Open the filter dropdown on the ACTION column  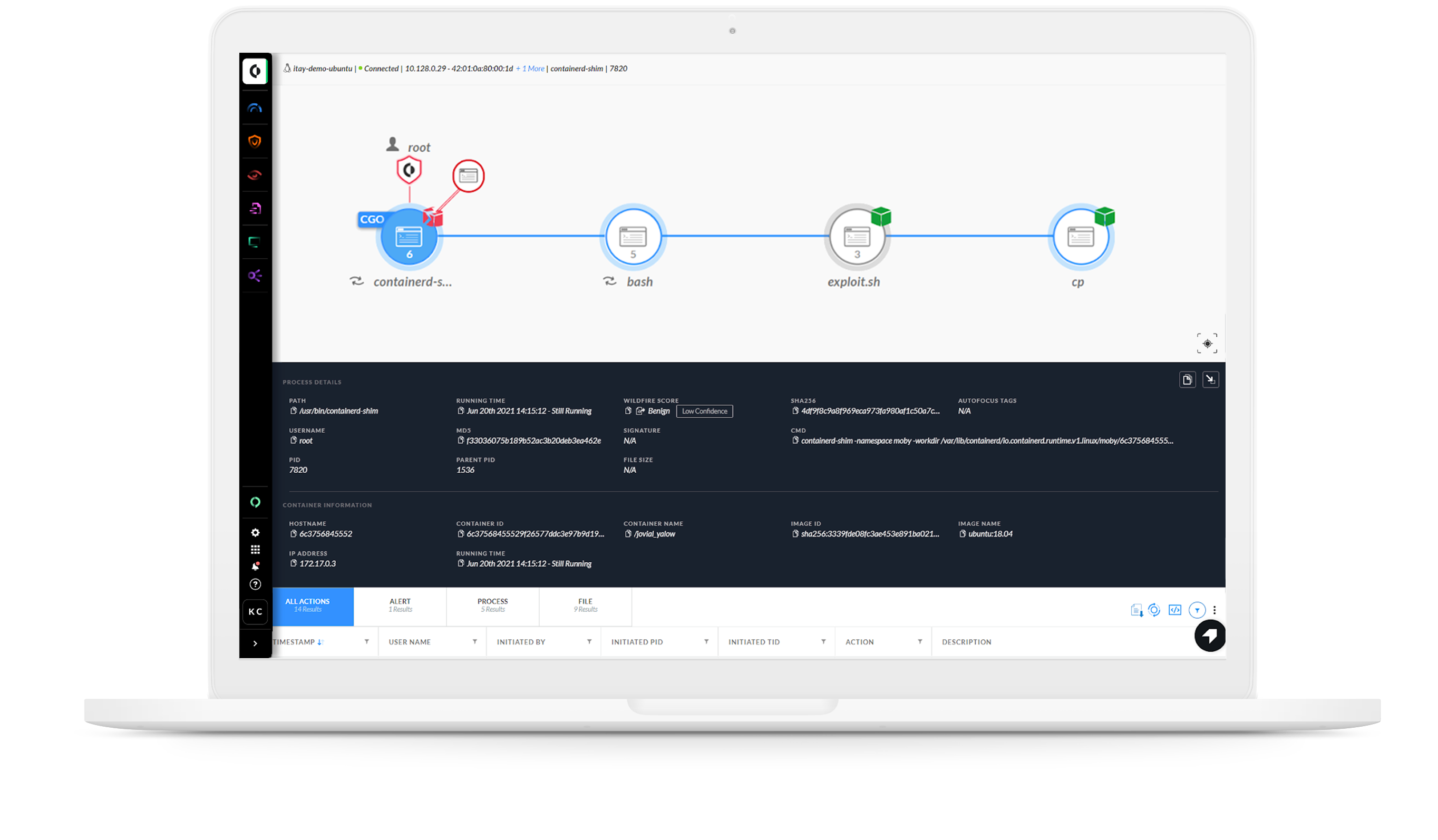[920, 641]
